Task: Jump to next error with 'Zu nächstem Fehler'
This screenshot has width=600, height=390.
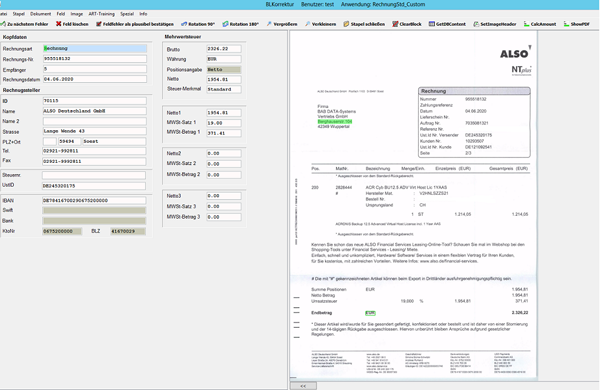Action: [24, 24]
